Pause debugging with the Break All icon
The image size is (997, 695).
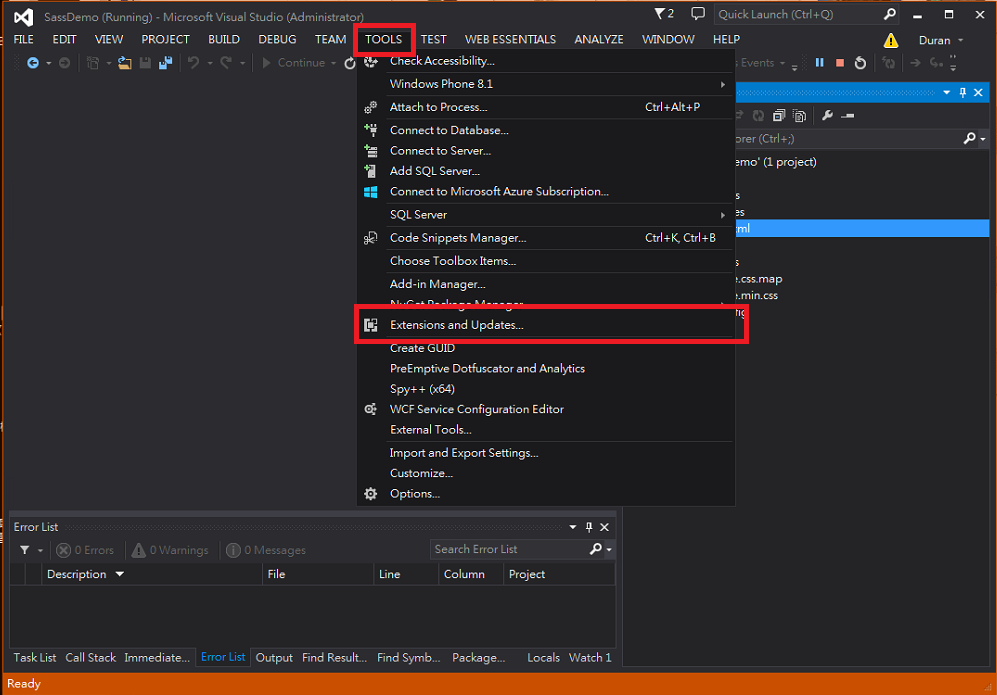820,62
